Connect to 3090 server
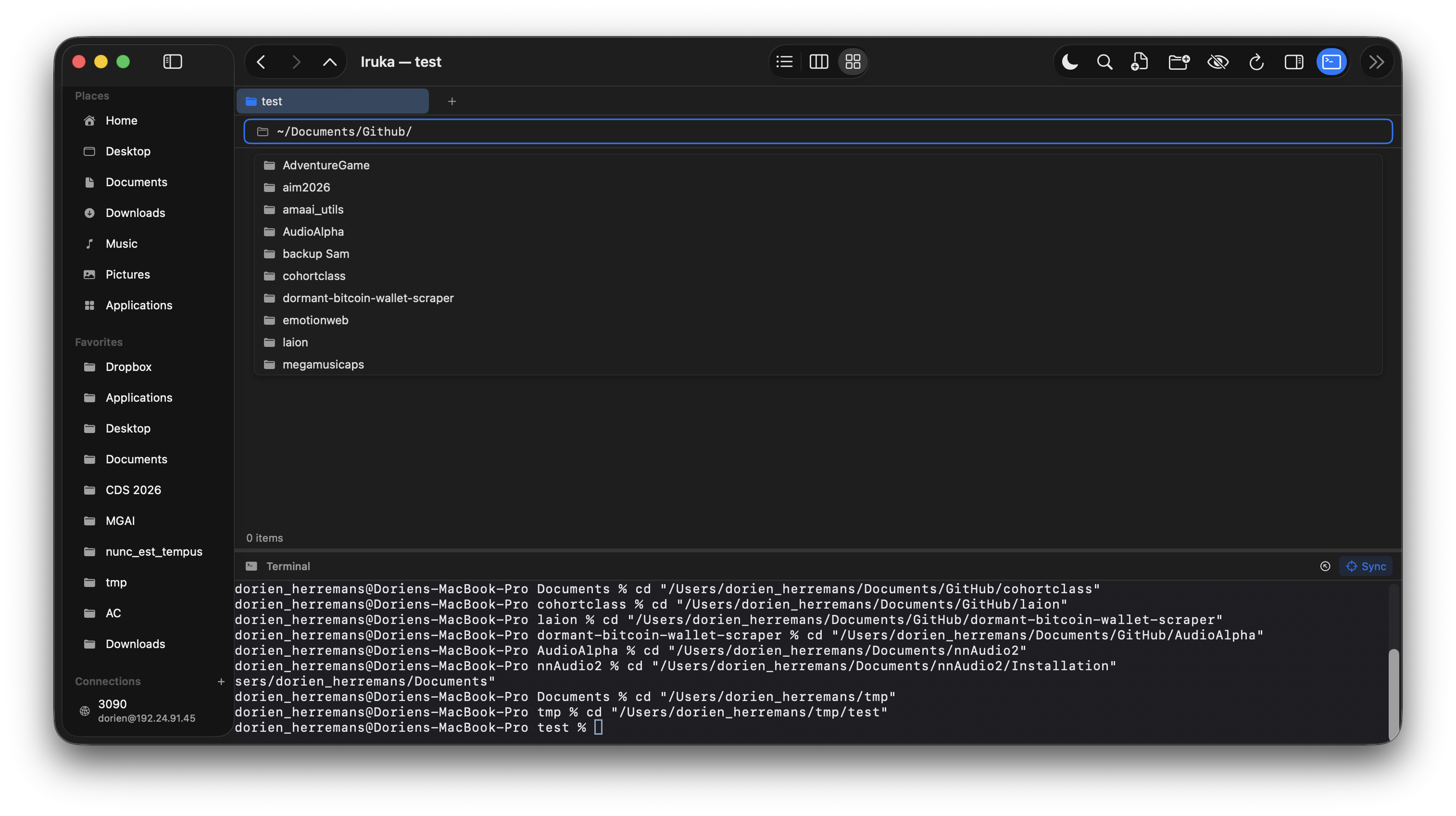The height and width of the screenshot is (816, 1456). click(148, 710)
